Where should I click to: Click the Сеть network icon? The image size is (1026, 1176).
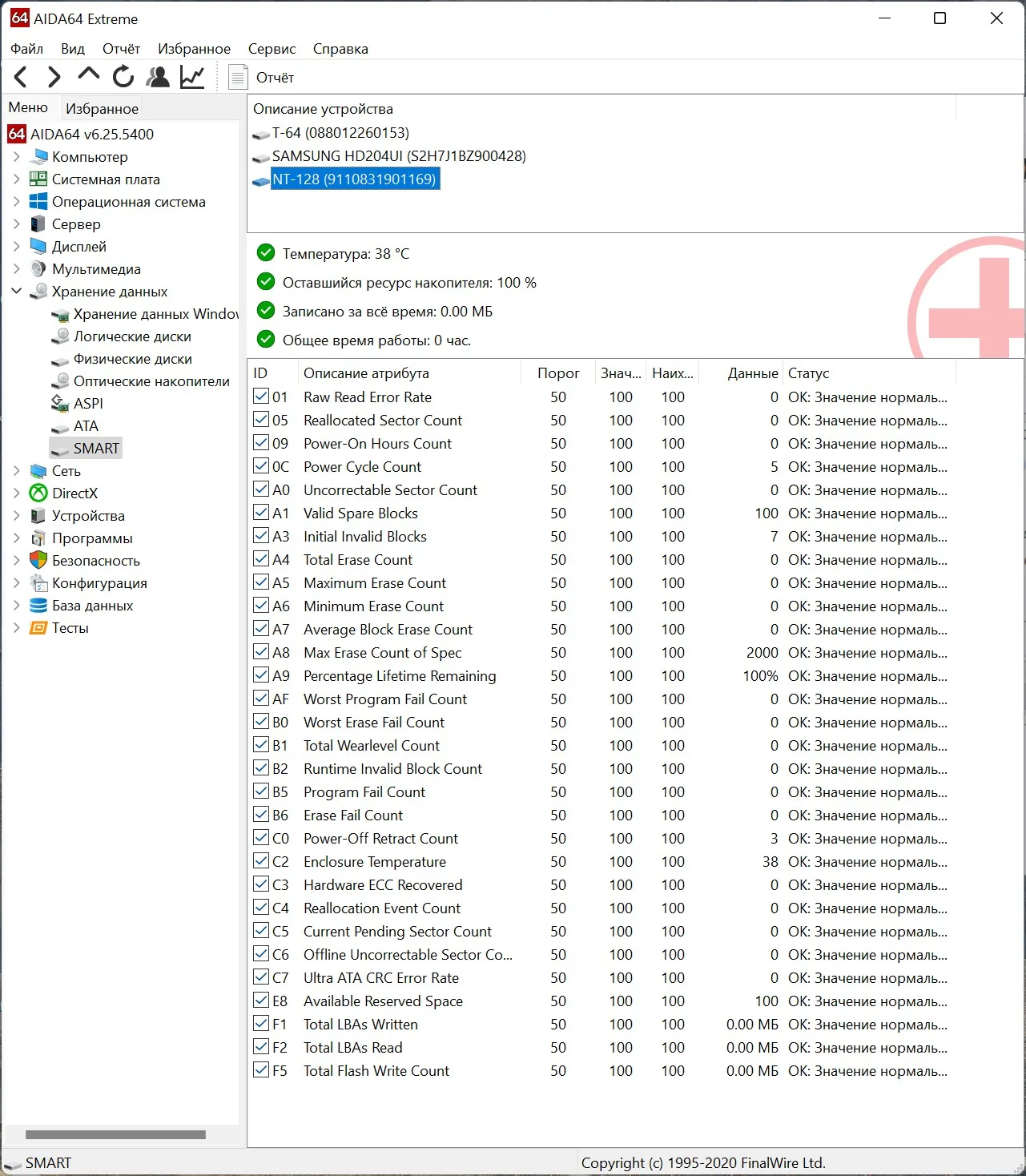point(38,470)
